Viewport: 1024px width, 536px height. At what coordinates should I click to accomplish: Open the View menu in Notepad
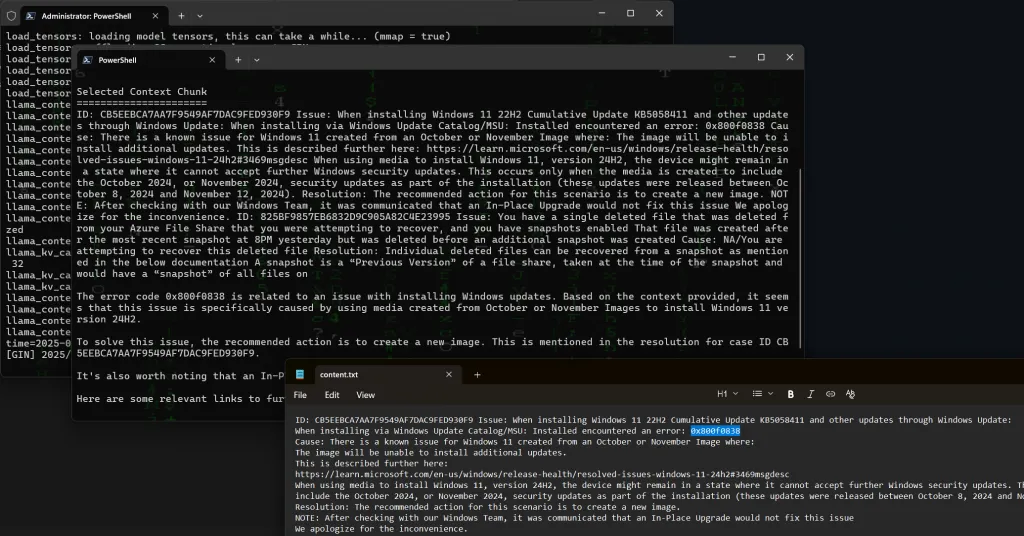tap(366, 395)
